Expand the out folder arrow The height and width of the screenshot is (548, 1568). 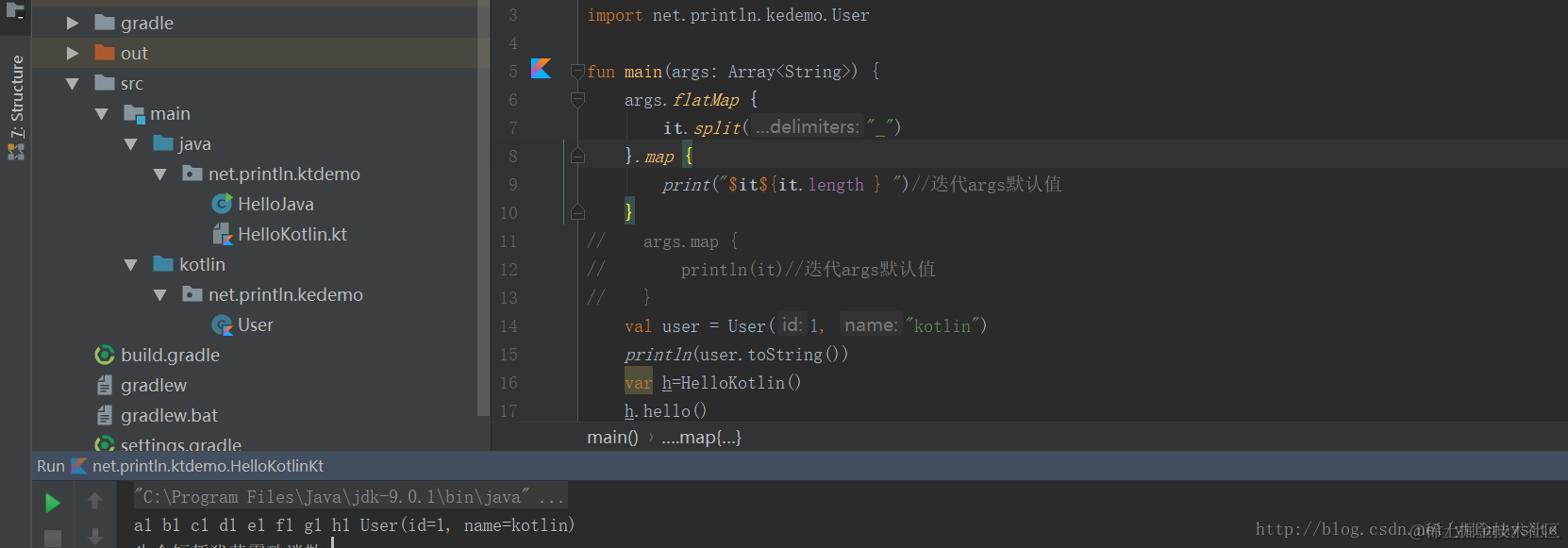coord(73,53)
